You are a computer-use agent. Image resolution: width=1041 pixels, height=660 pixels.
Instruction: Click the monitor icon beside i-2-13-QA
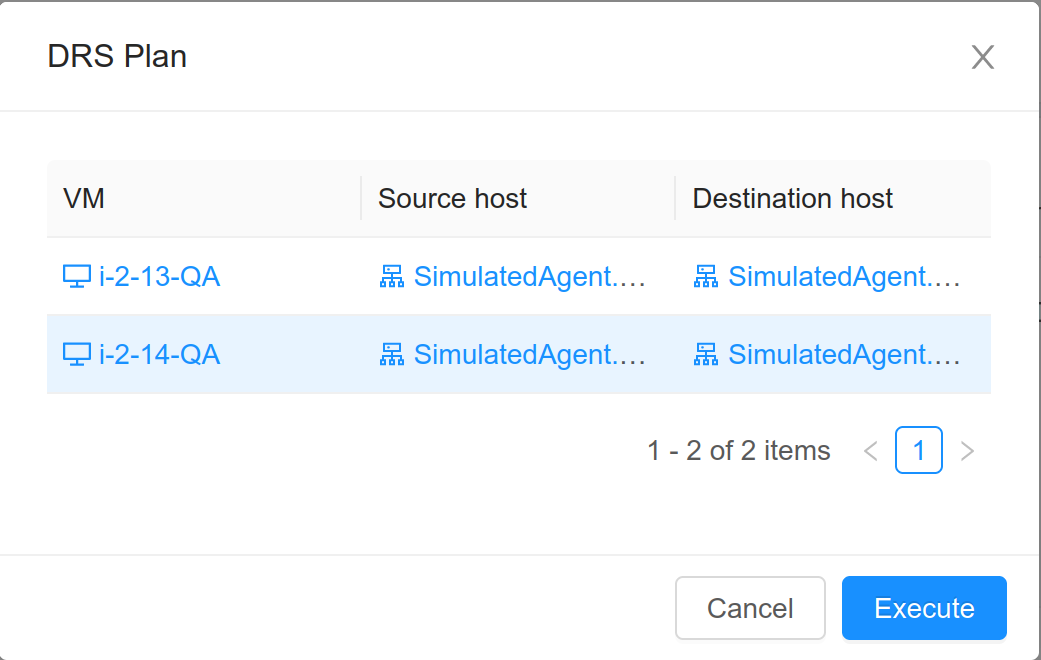77,277
